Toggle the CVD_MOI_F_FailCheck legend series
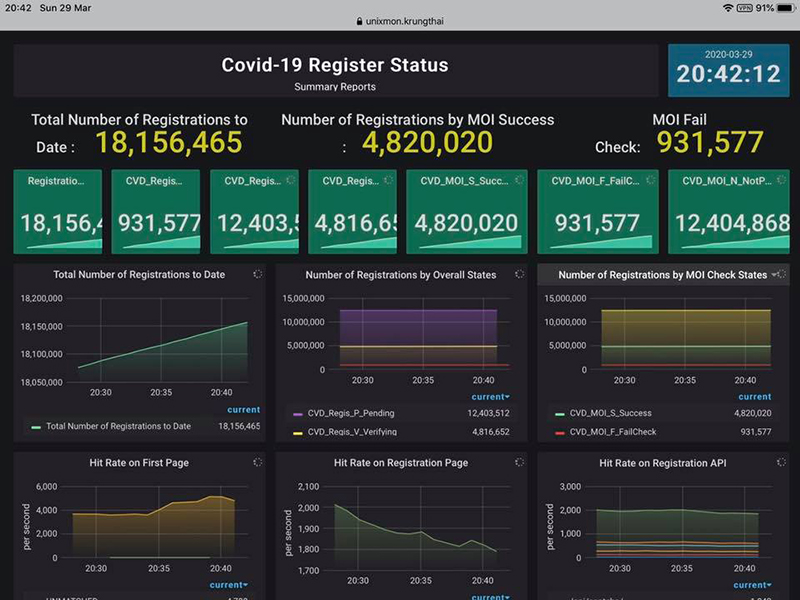 point(613,432)
